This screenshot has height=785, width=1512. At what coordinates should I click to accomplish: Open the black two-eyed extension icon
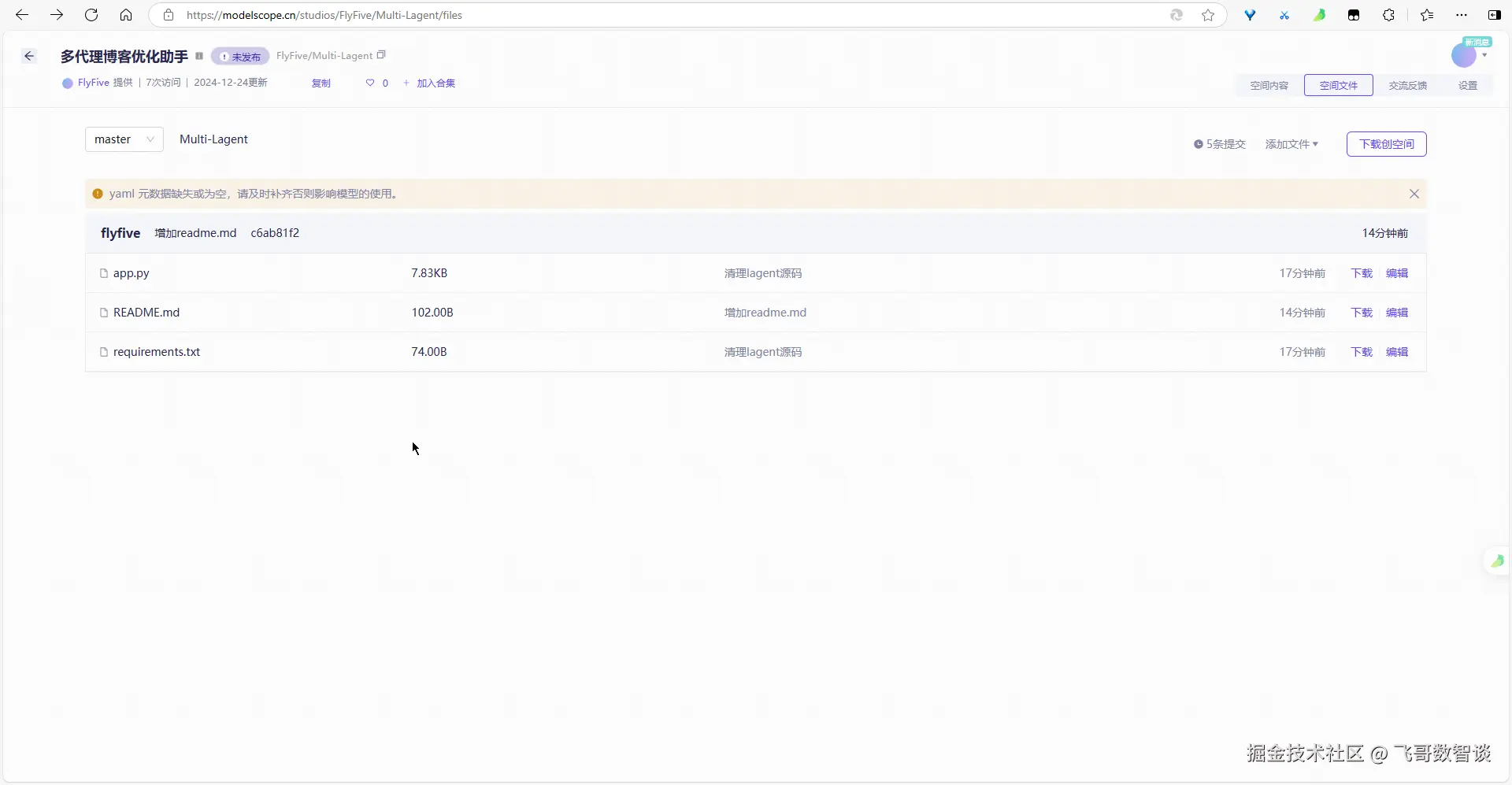click(1354, 15)
